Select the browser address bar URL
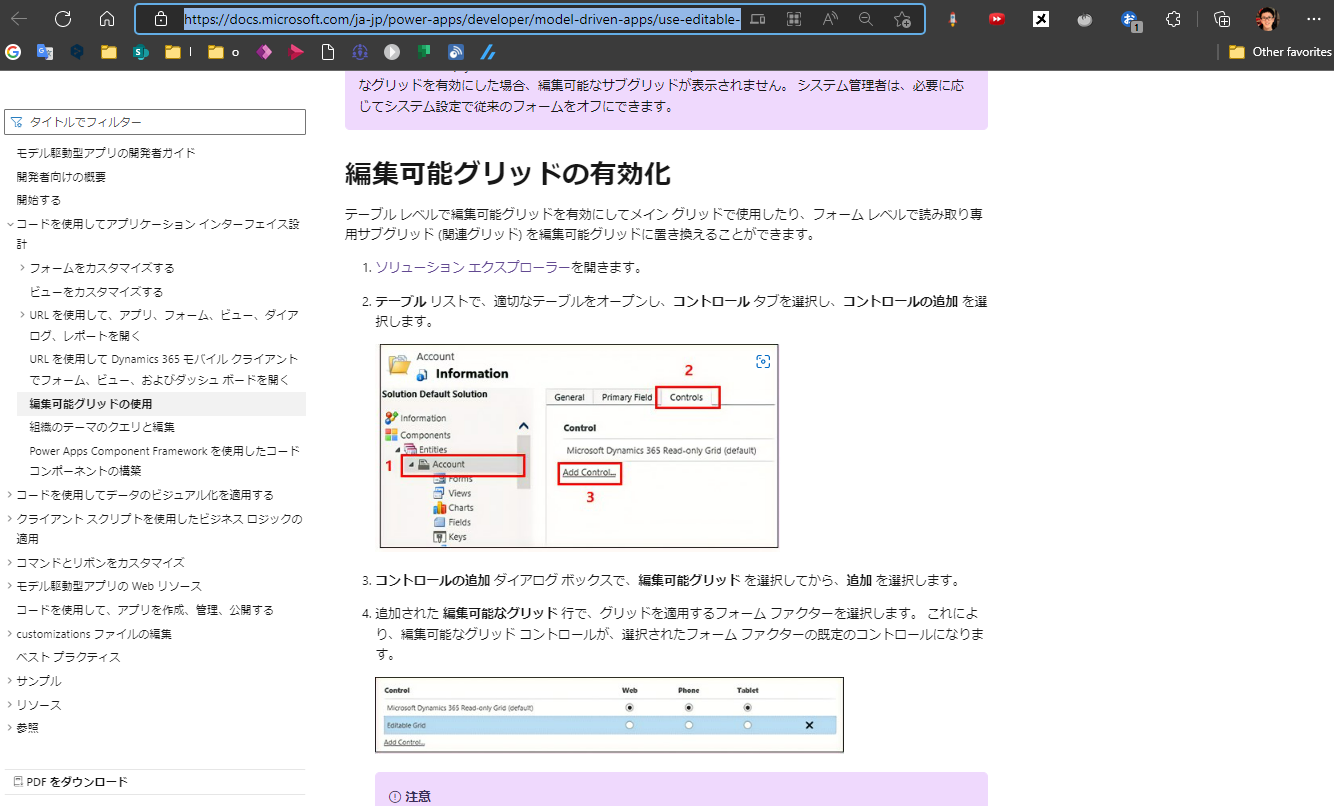Image resolution: width=1334 pixels, height=806 pixels. pyautogui.click(x=462, y=19)
